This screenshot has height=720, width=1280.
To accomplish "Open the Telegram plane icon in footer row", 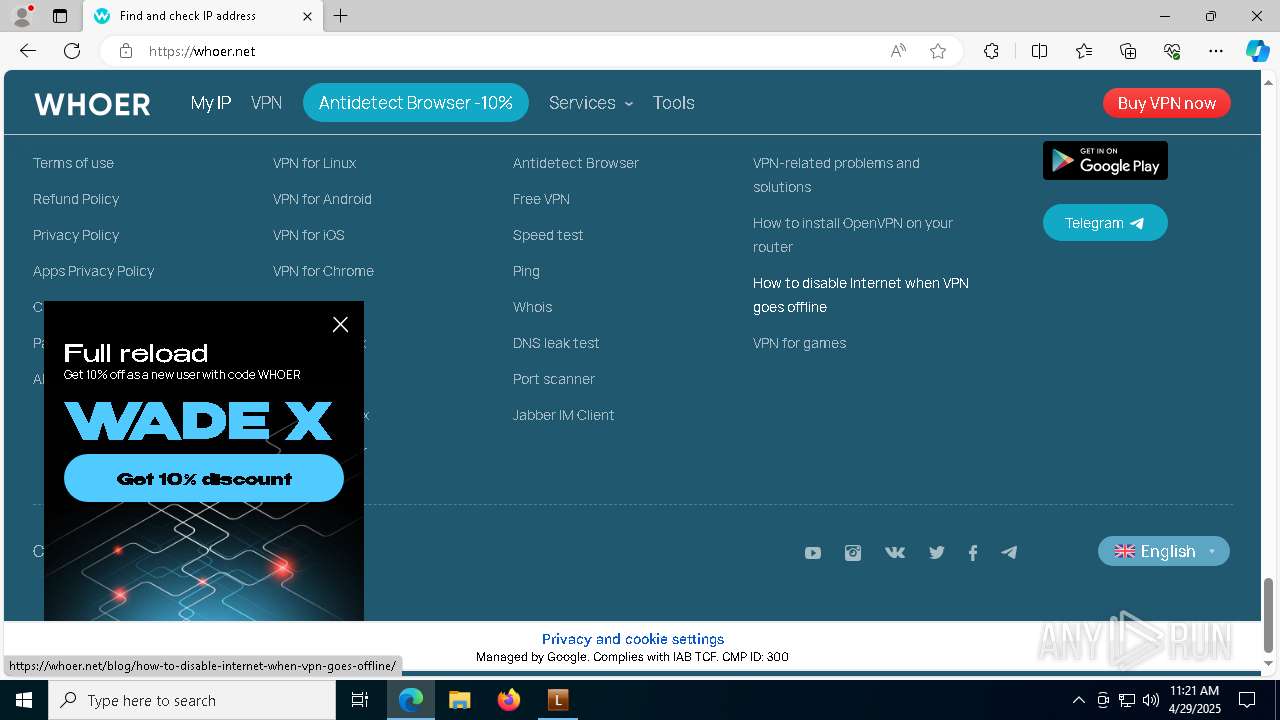I will coord(1009,552).
